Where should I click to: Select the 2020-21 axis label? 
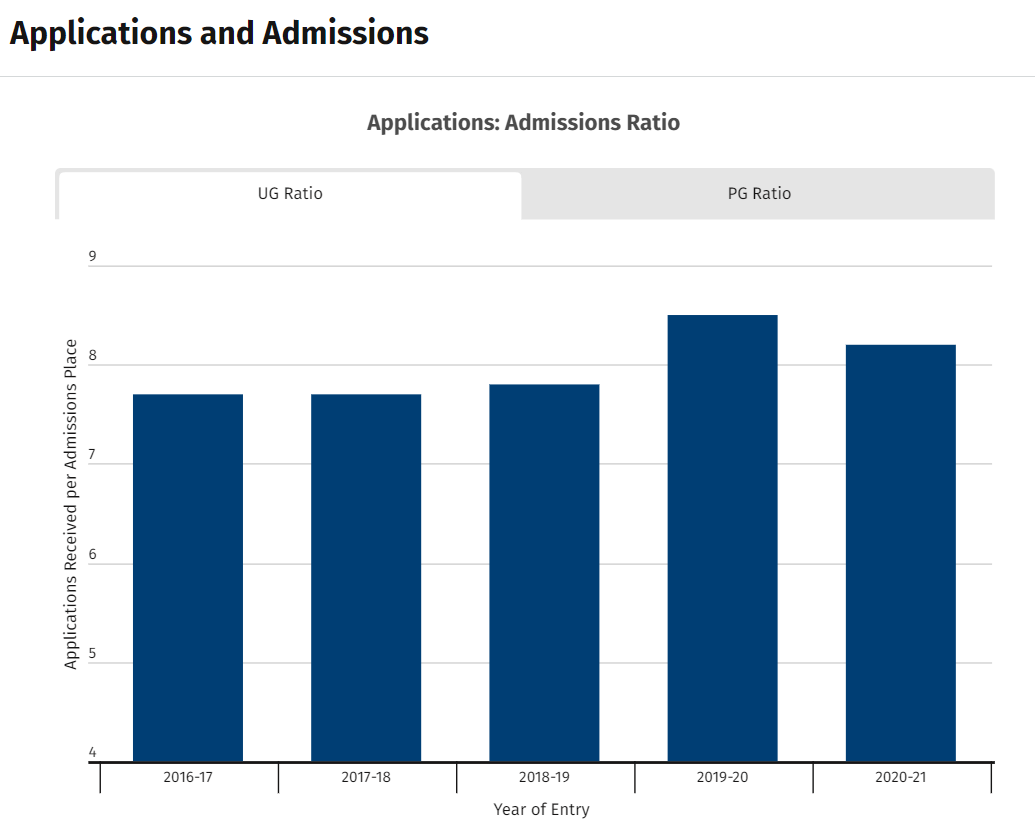point(900,777)
